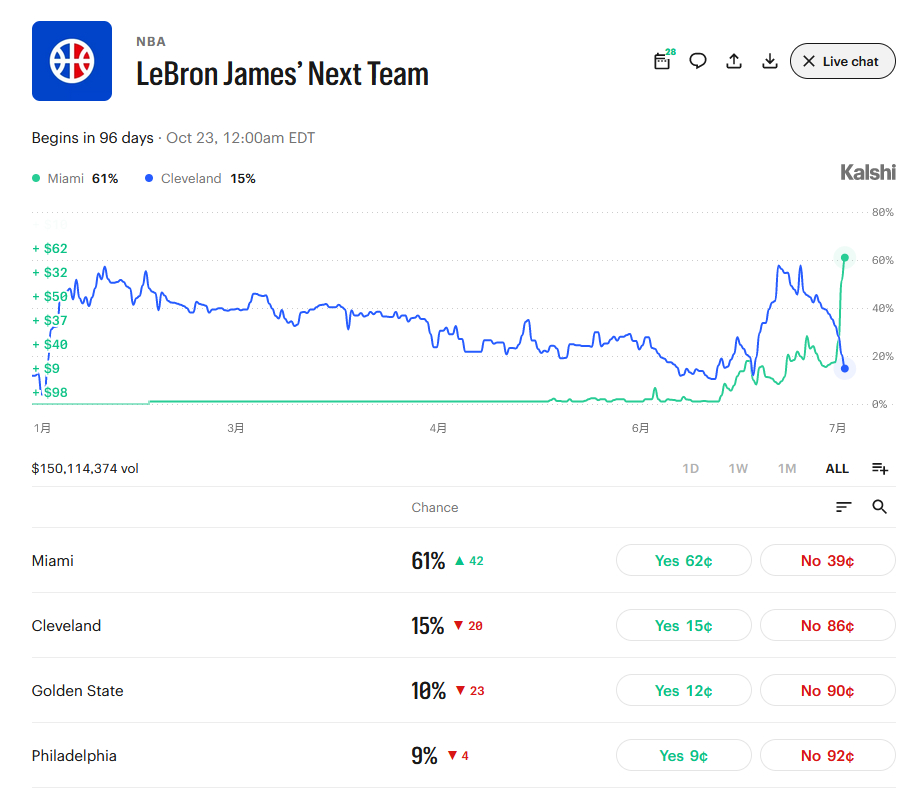Click the blue Cleveland endpoint on chart
The width and height of the screenshot is (924, 799).
[x=844, y=369]
